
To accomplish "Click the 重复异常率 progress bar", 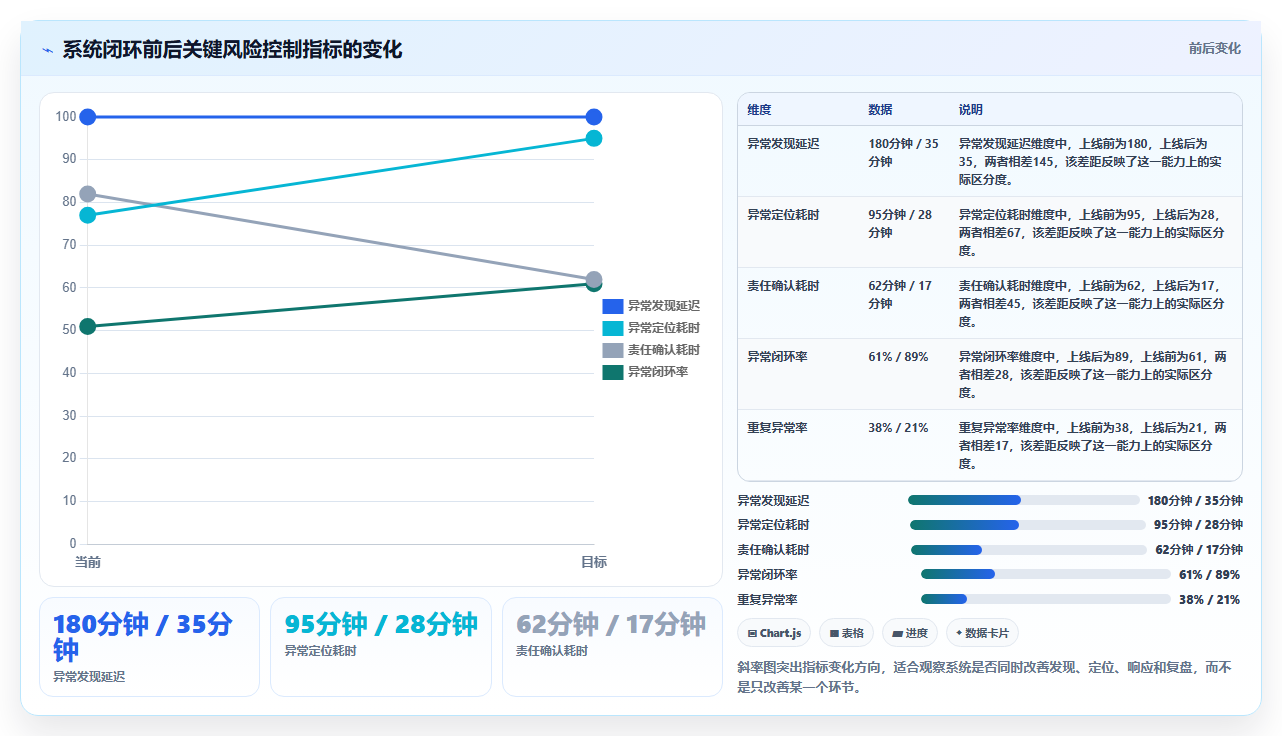I will [1045, 600].
